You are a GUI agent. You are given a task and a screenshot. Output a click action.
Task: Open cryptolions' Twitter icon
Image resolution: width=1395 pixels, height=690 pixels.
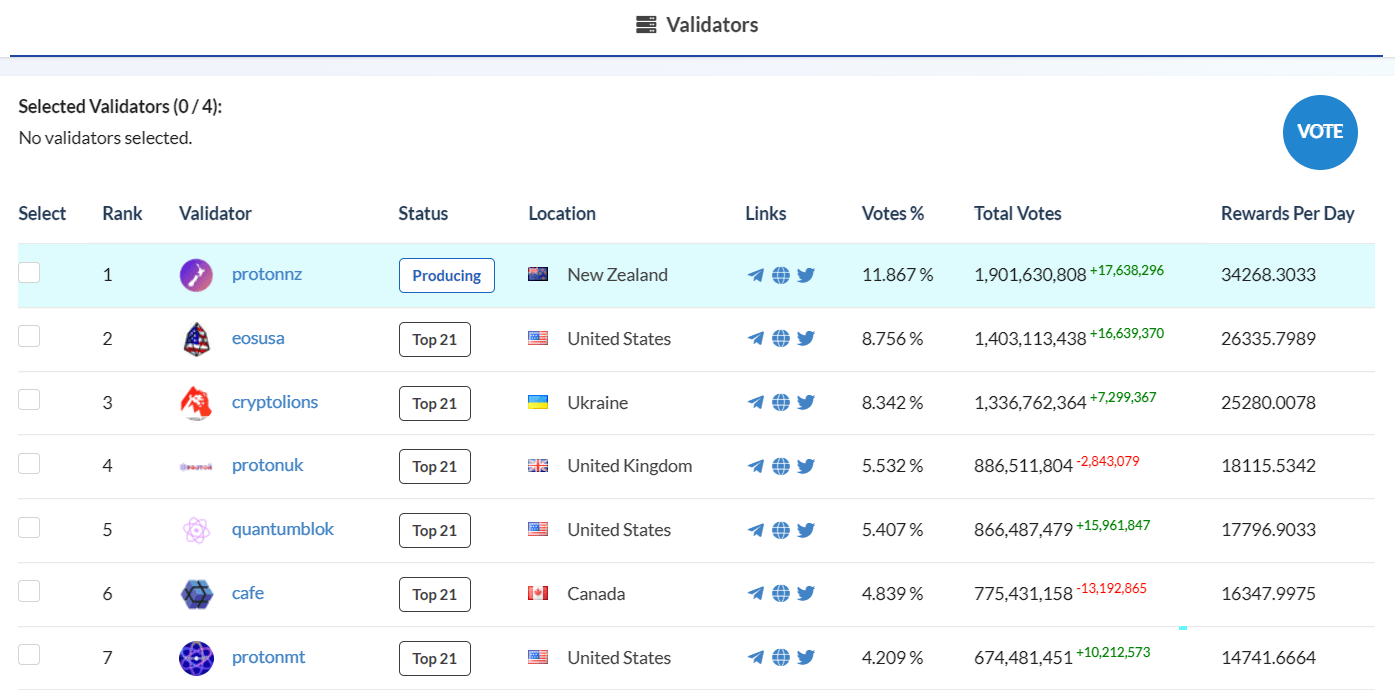(x=806, y=403)
